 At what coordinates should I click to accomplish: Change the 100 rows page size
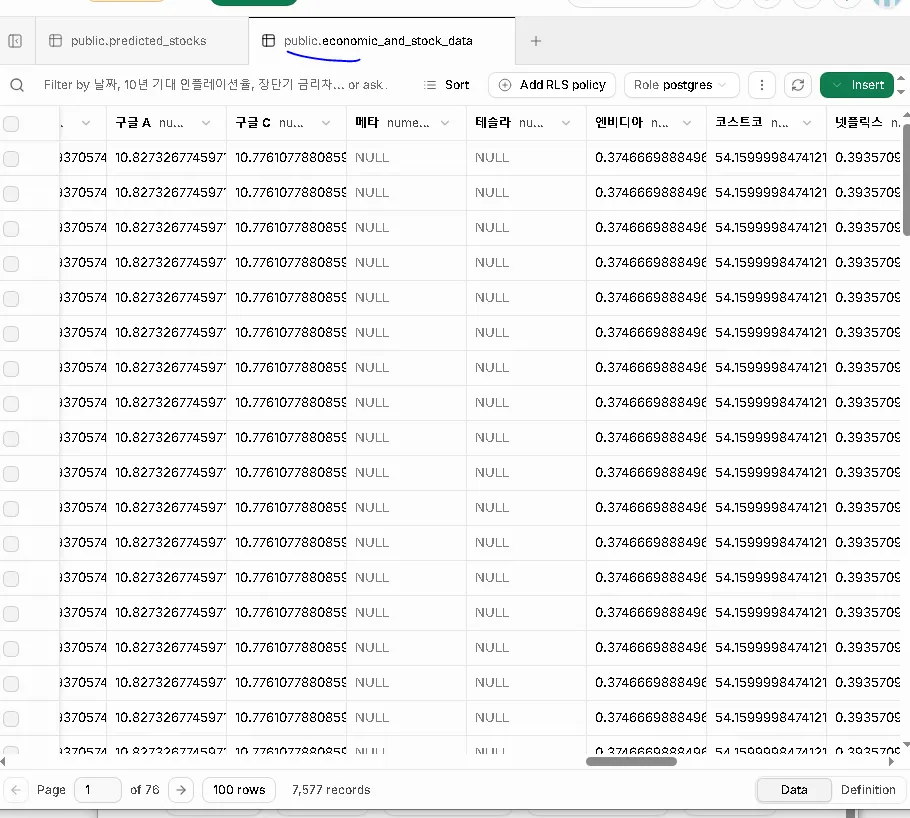pyautogui.click(x=239, y=790)
